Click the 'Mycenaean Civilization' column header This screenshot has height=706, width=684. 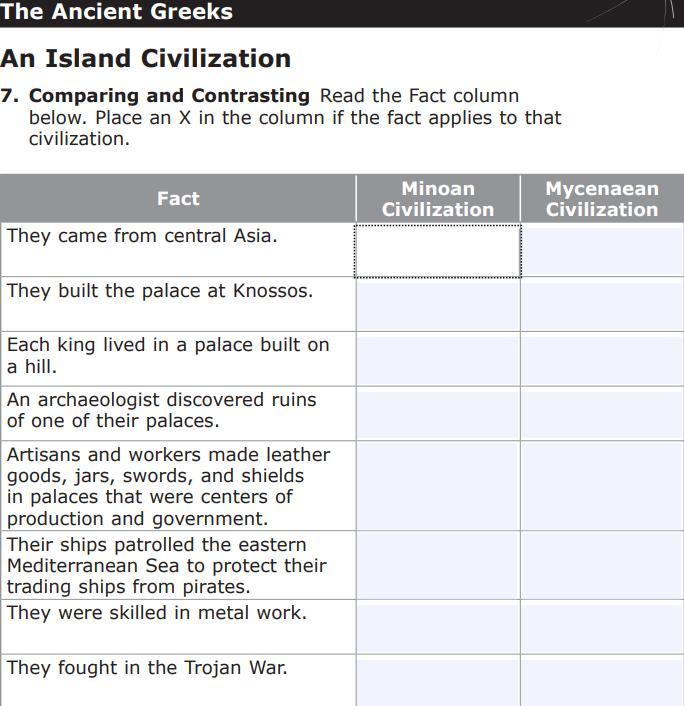(x=602, y=199)
